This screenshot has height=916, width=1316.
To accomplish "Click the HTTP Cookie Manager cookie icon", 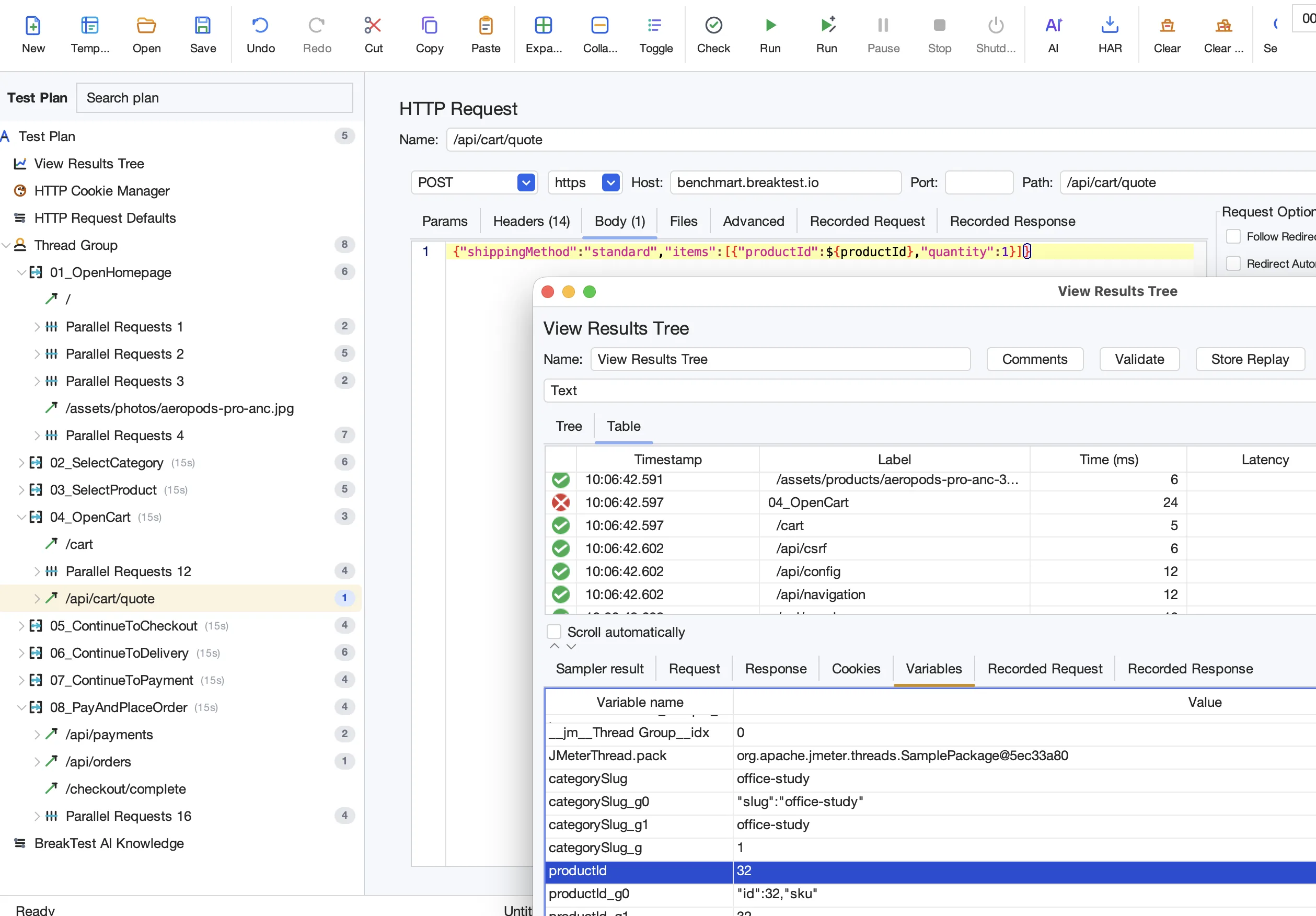I will [x=20, y=191].
